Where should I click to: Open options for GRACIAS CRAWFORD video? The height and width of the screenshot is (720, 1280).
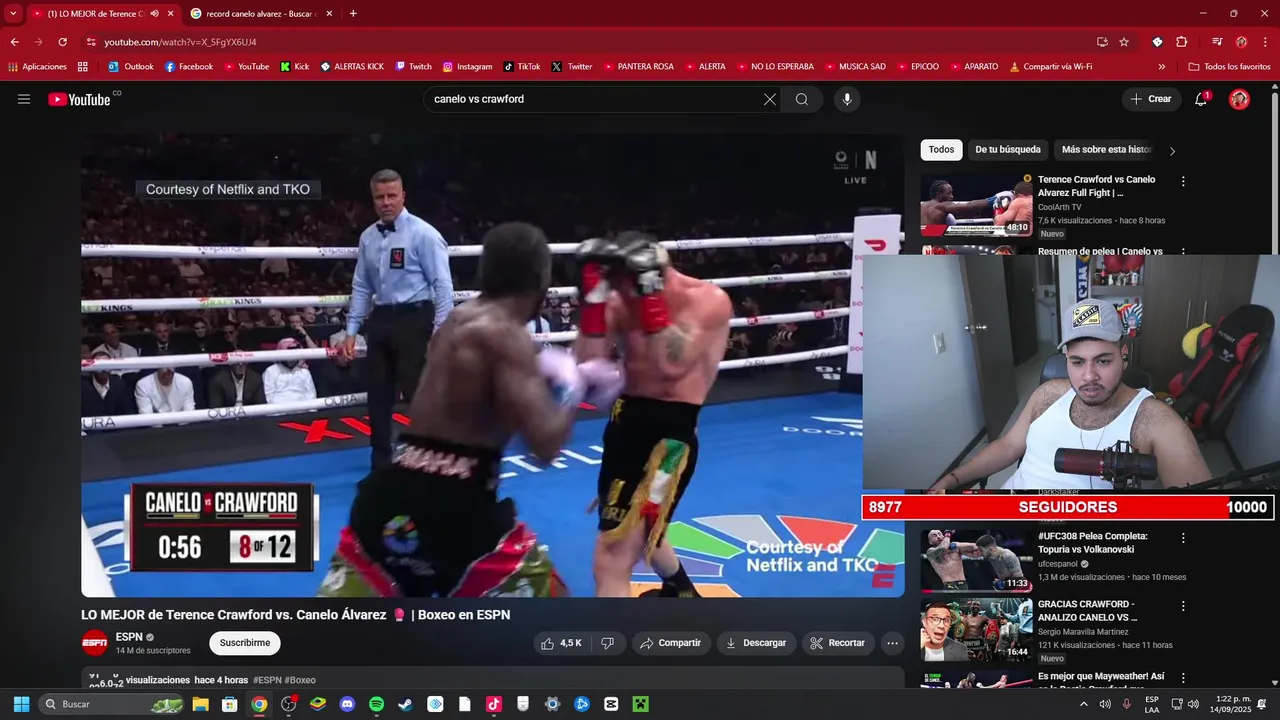pyautogui.click(x=1183, y=606)
